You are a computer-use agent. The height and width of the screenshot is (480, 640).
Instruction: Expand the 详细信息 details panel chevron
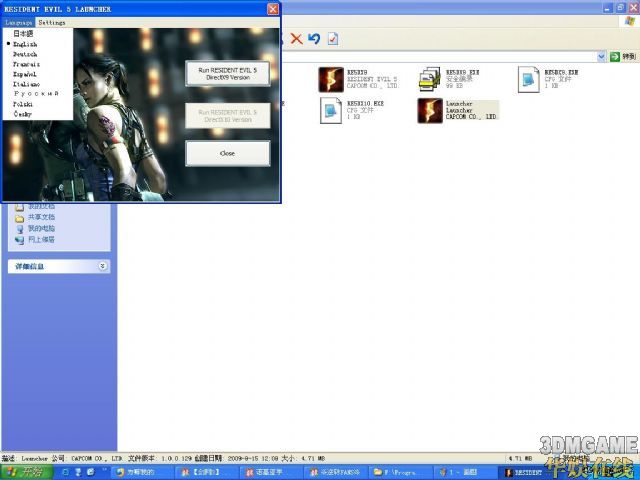click(102, 266)
